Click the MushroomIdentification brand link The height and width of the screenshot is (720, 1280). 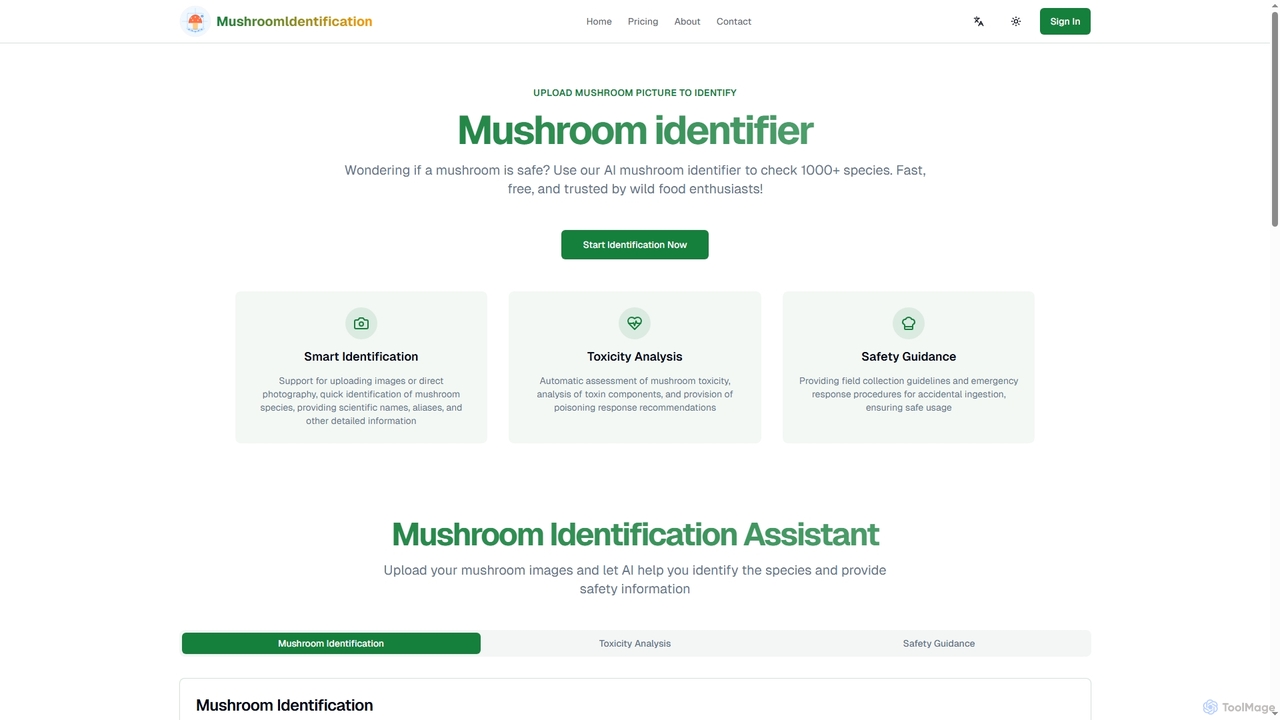294,21
